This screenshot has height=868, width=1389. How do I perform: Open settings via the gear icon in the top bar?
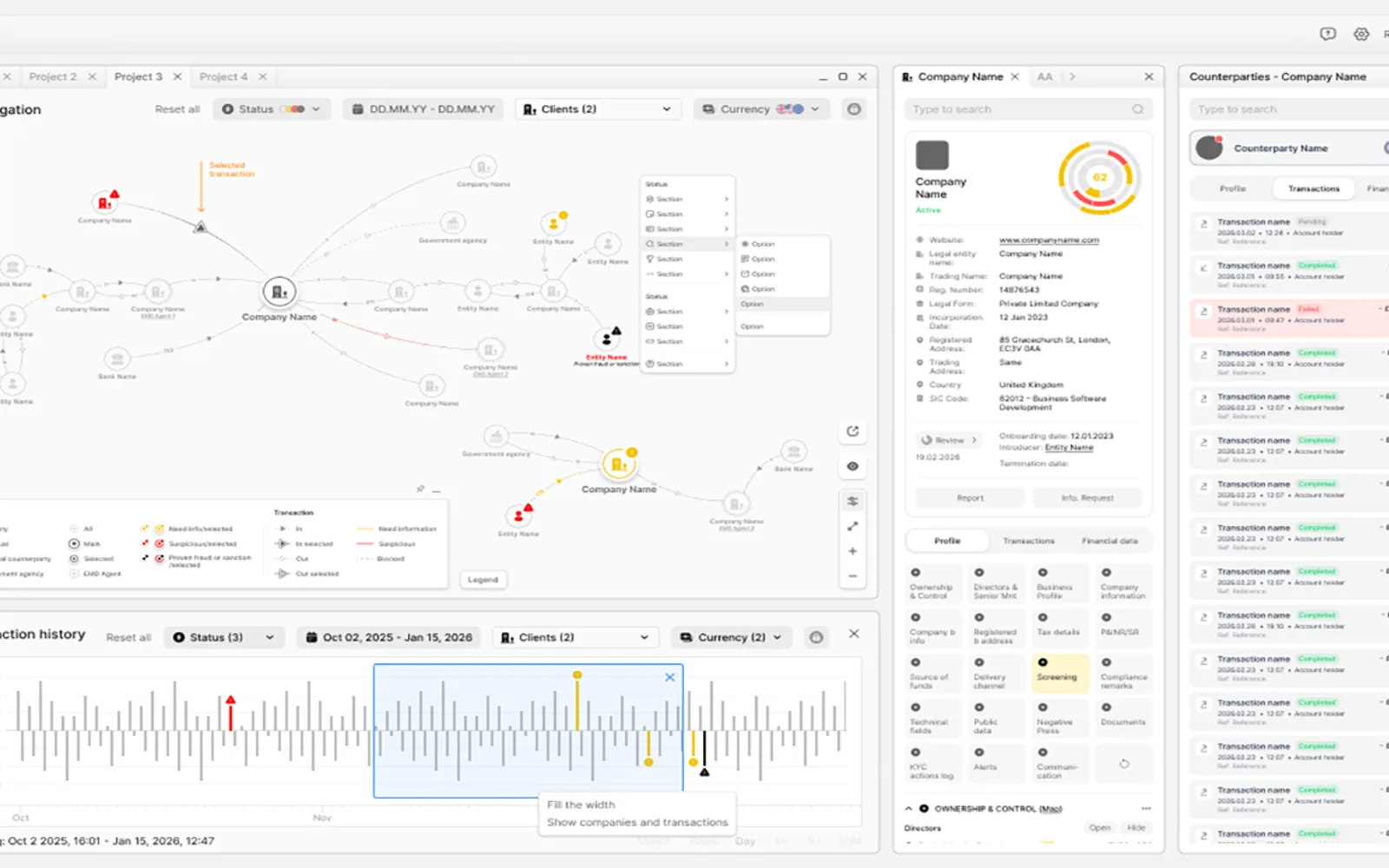pos(1361,34)
